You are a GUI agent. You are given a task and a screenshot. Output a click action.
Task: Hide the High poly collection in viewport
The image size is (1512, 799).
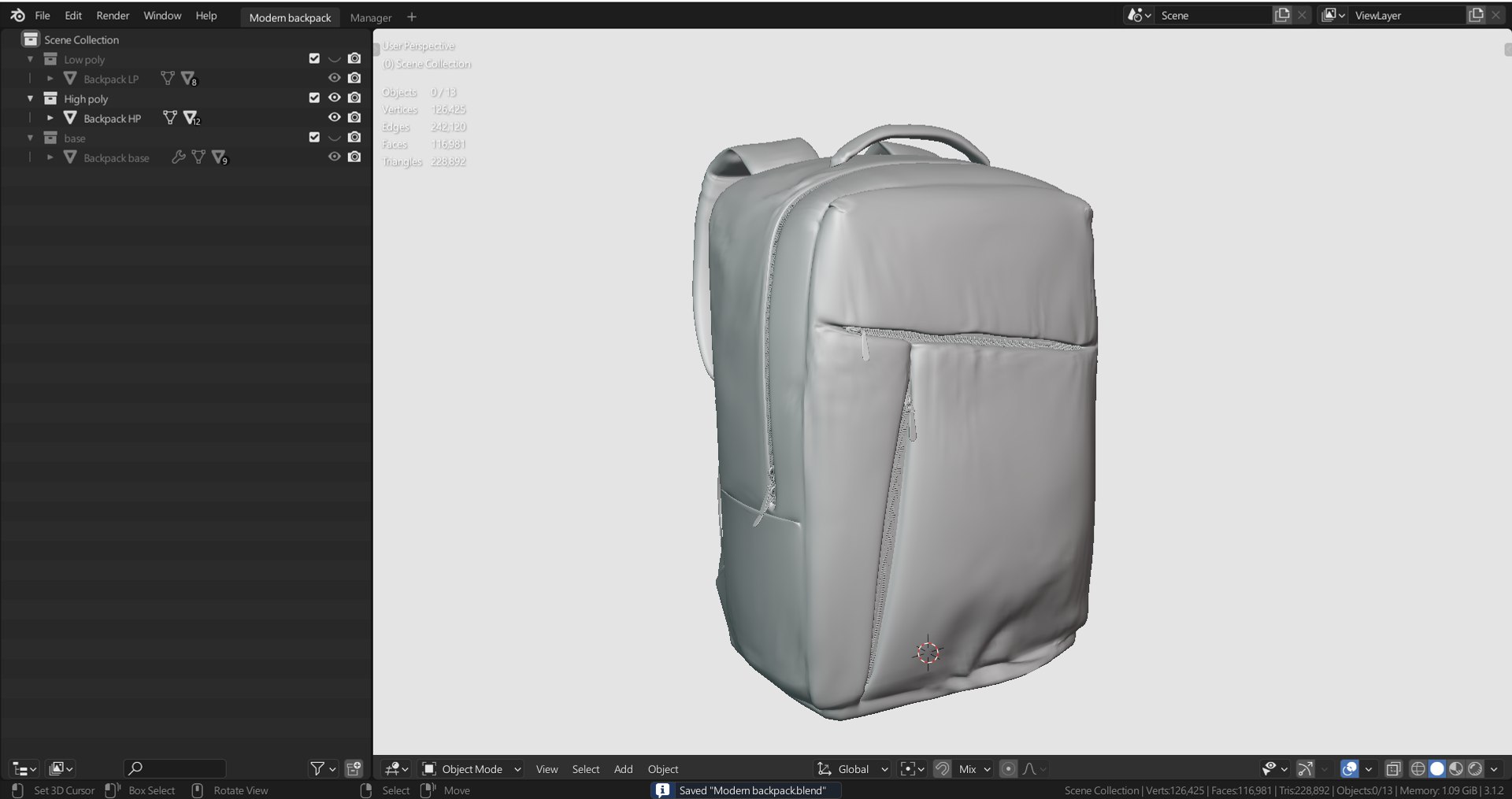coord(334,98)
